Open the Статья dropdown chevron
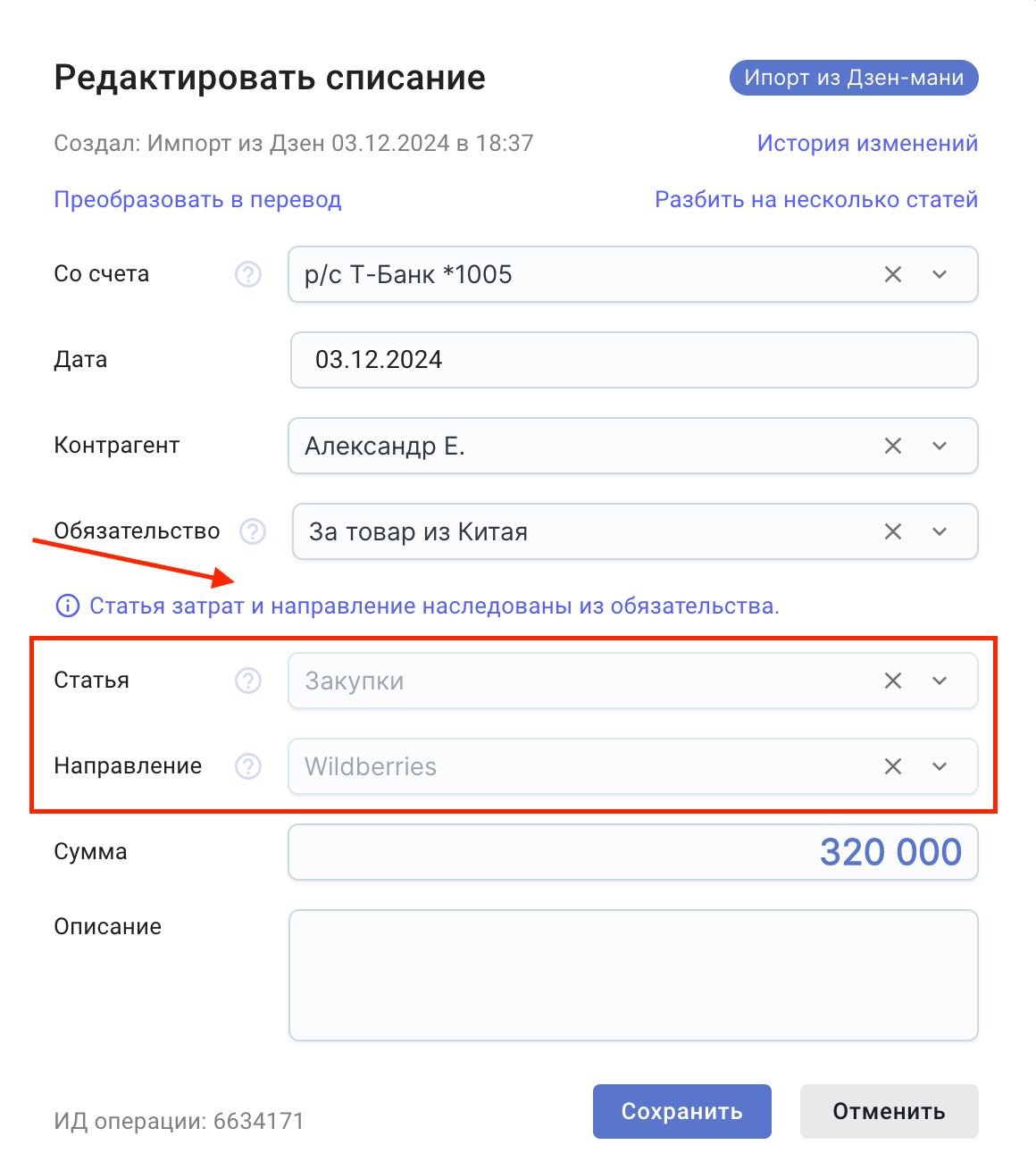 940,681
